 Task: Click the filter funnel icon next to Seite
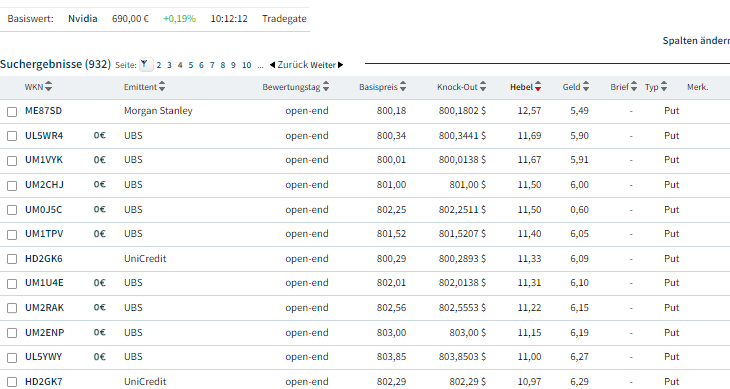[145, 64]
